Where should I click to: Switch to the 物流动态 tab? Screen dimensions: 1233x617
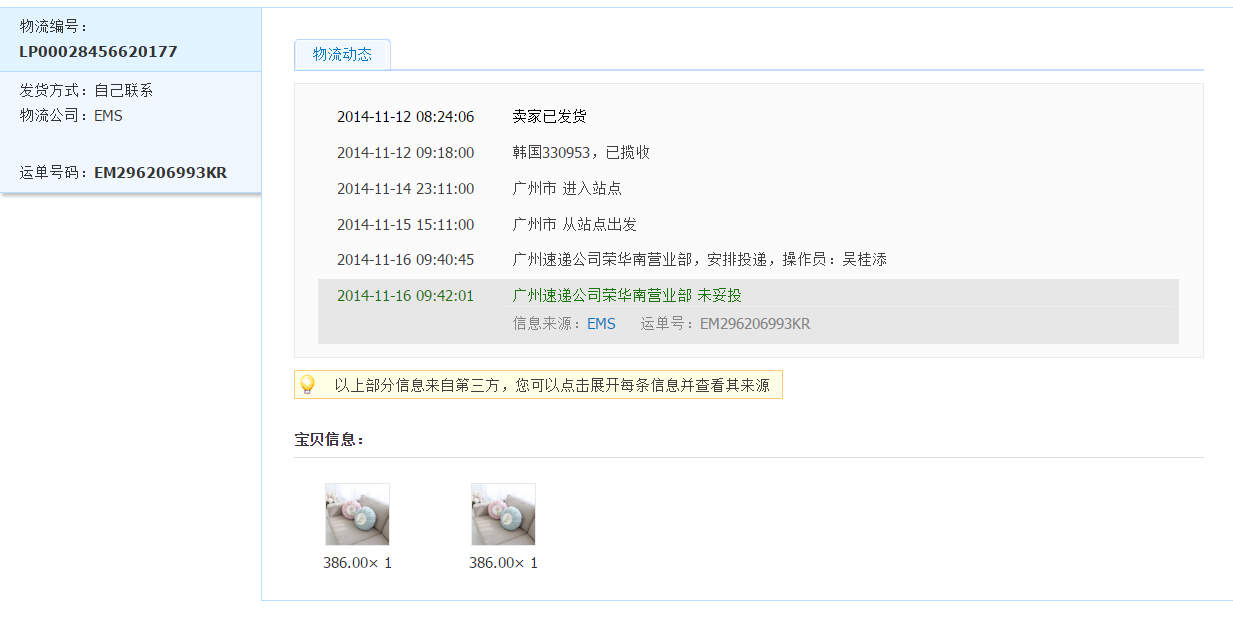click(x=342, y=55)
